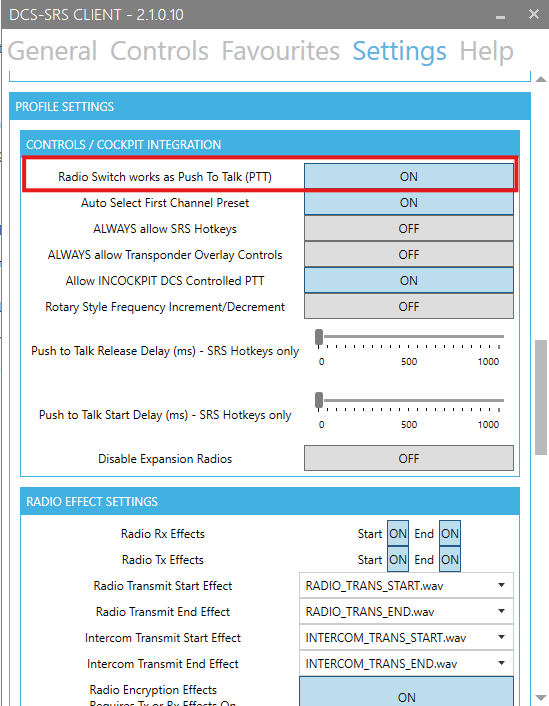Image resolution: width=549 pixels, height=706 pixels.
Task: Open Radio Transmit End Effect dropdown
Action: pos(406,611)
